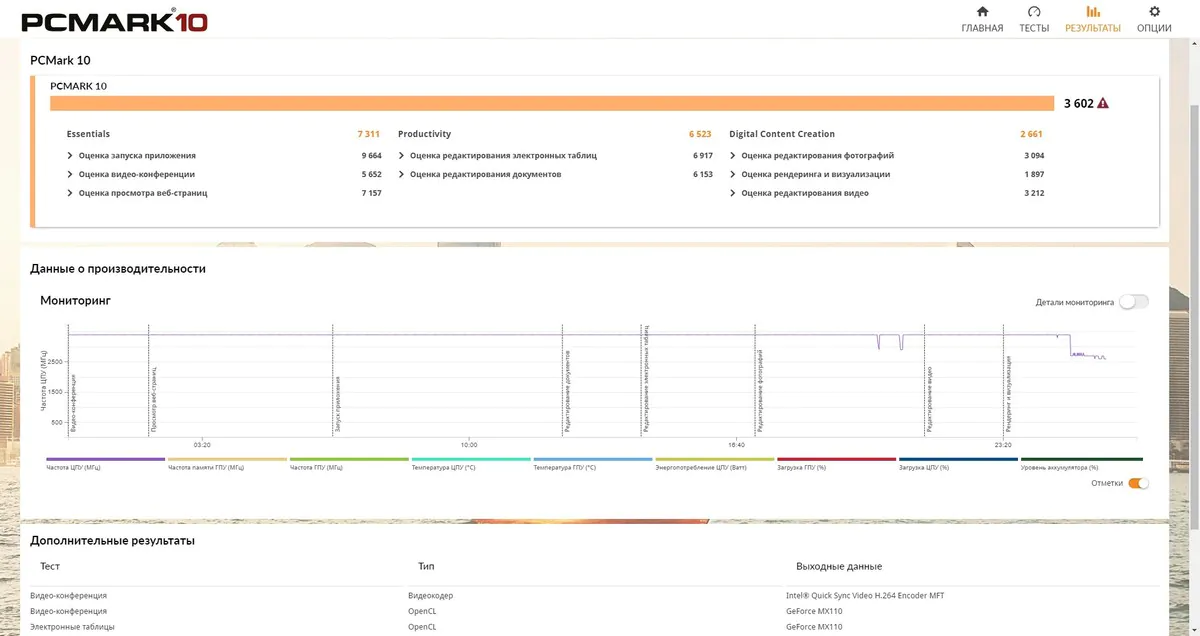This screenshot has width=1200, height=636.
Task: Click the Рендеринг и визуализация chart marker
Action: pyautogui.click(x=1009, y=392)
